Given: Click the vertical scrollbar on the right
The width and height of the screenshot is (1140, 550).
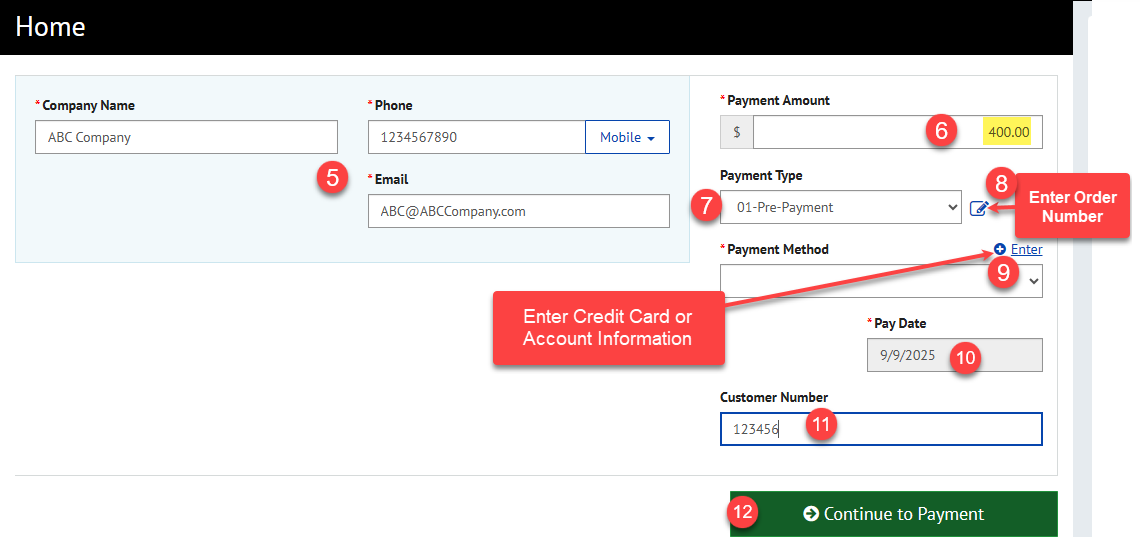Looking at the screenshot, I should [x=1082, y=300].
